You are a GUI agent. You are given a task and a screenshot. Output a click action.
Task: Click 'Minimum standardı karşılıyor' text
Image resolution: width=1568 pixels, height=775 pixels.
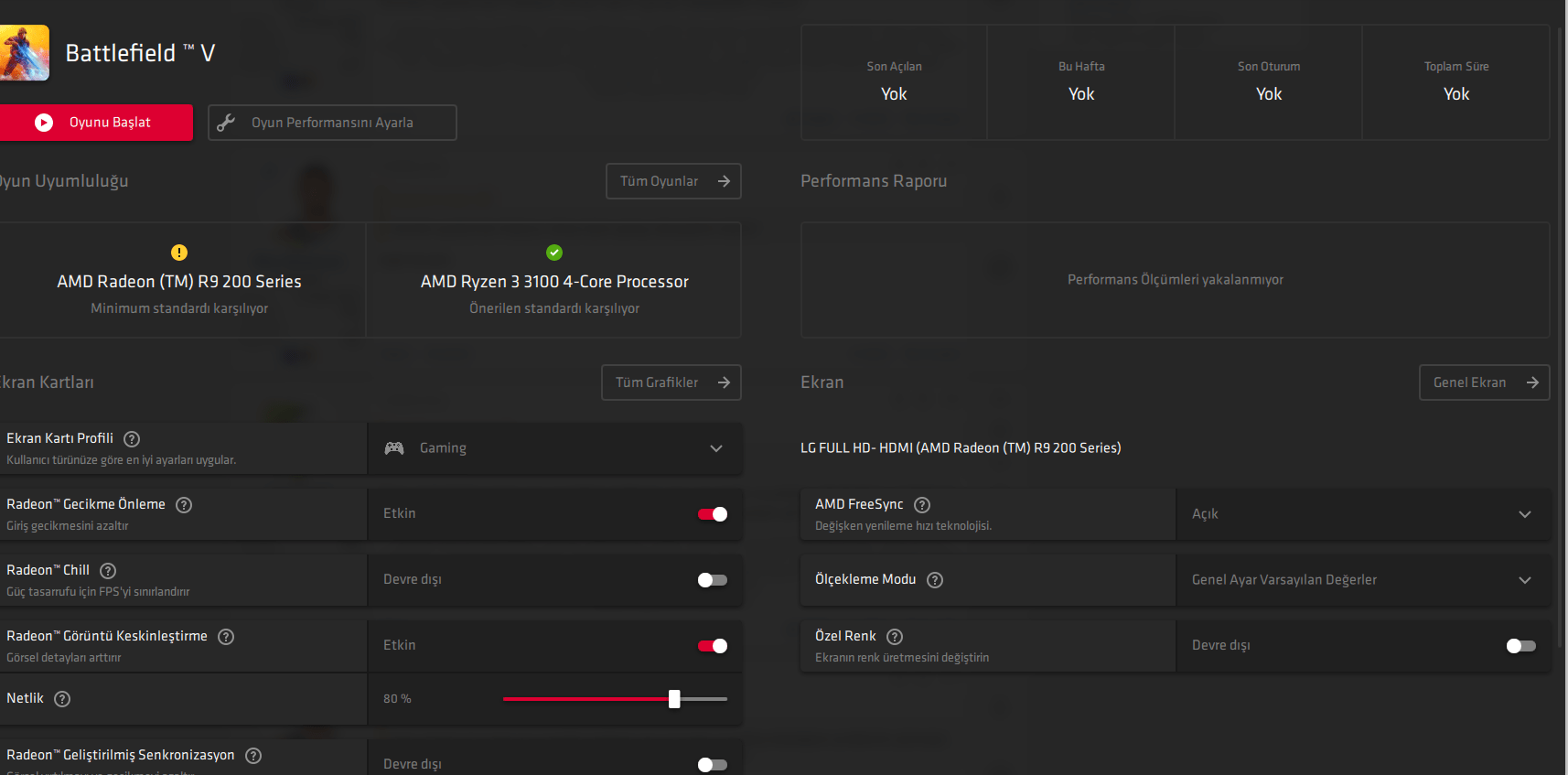click(179, 308)
